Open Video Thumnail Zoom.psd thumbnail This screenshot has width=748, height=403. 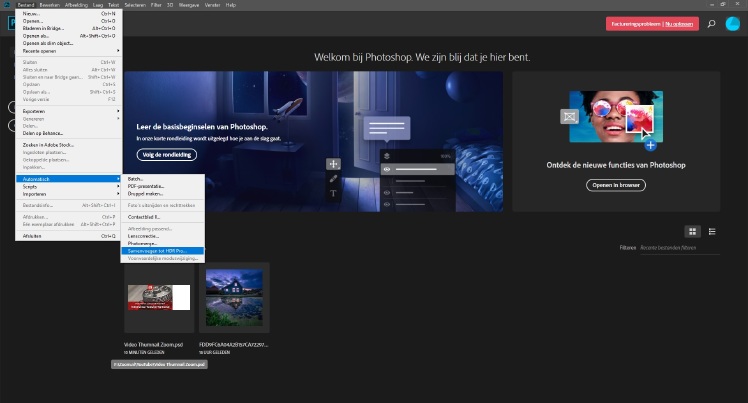(159, 298)
